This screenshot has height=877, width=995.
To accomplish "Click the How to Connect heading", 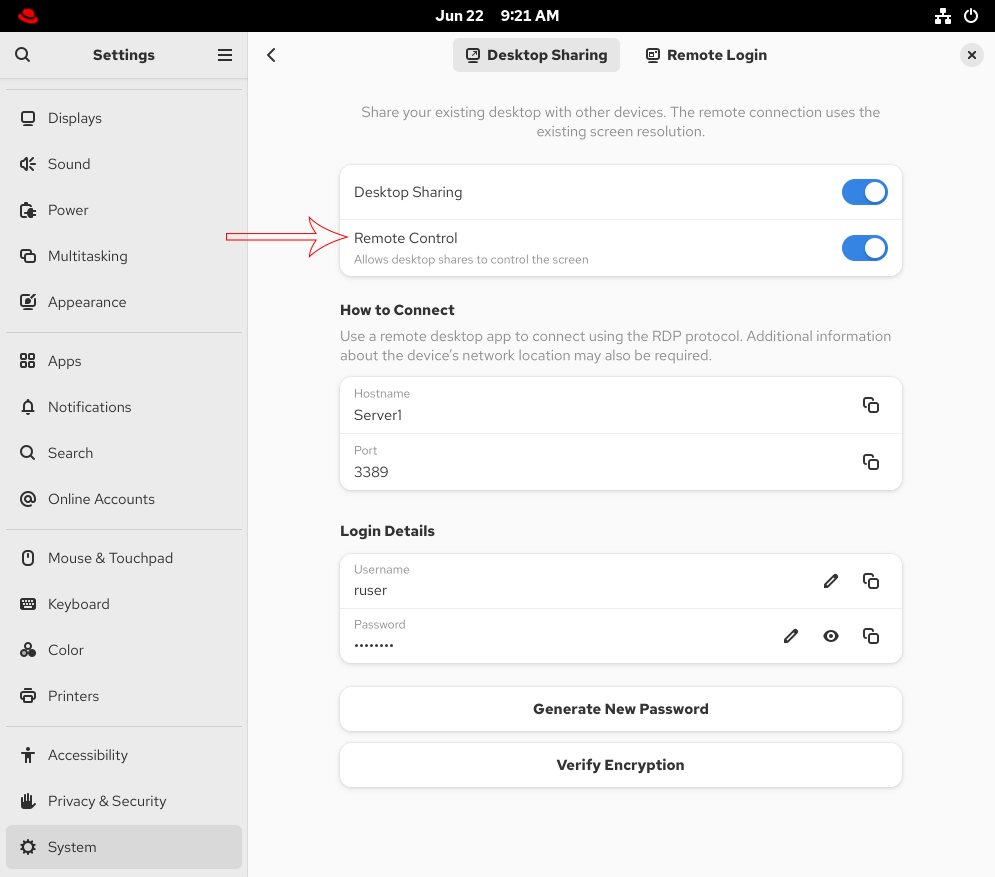I will pyautogui.click(x=397, y=310).
